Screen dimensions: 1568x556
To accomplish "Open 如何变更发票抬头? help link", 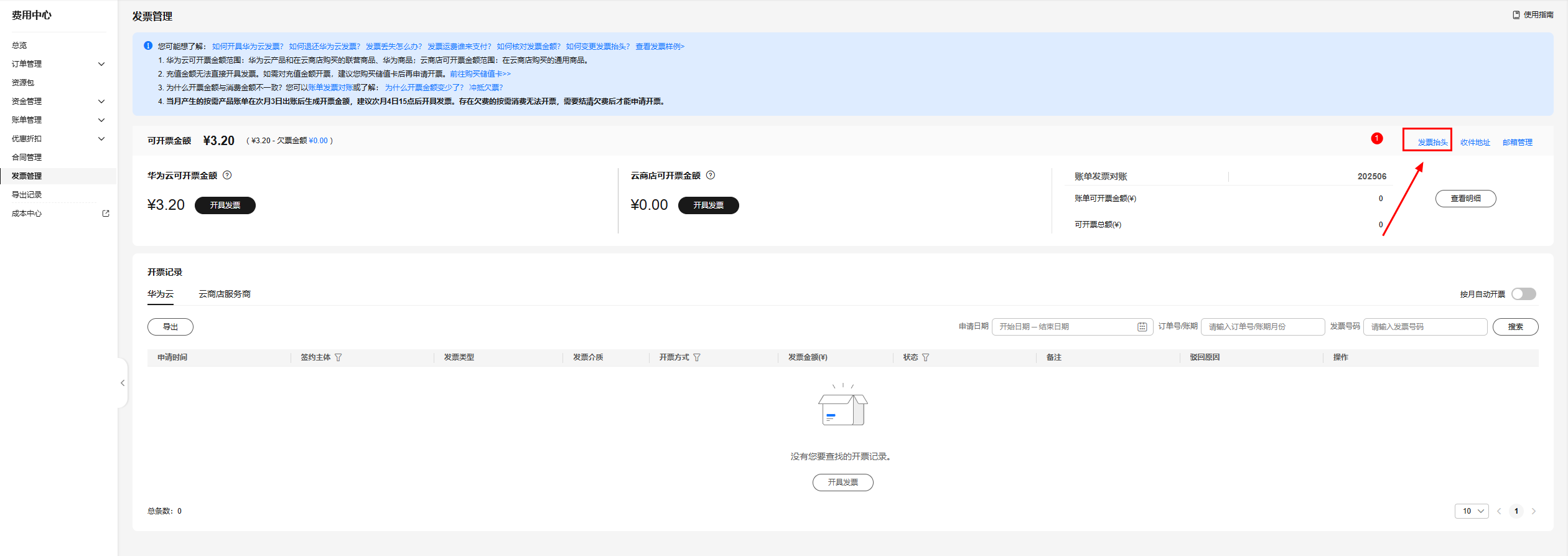I will 598,46.
